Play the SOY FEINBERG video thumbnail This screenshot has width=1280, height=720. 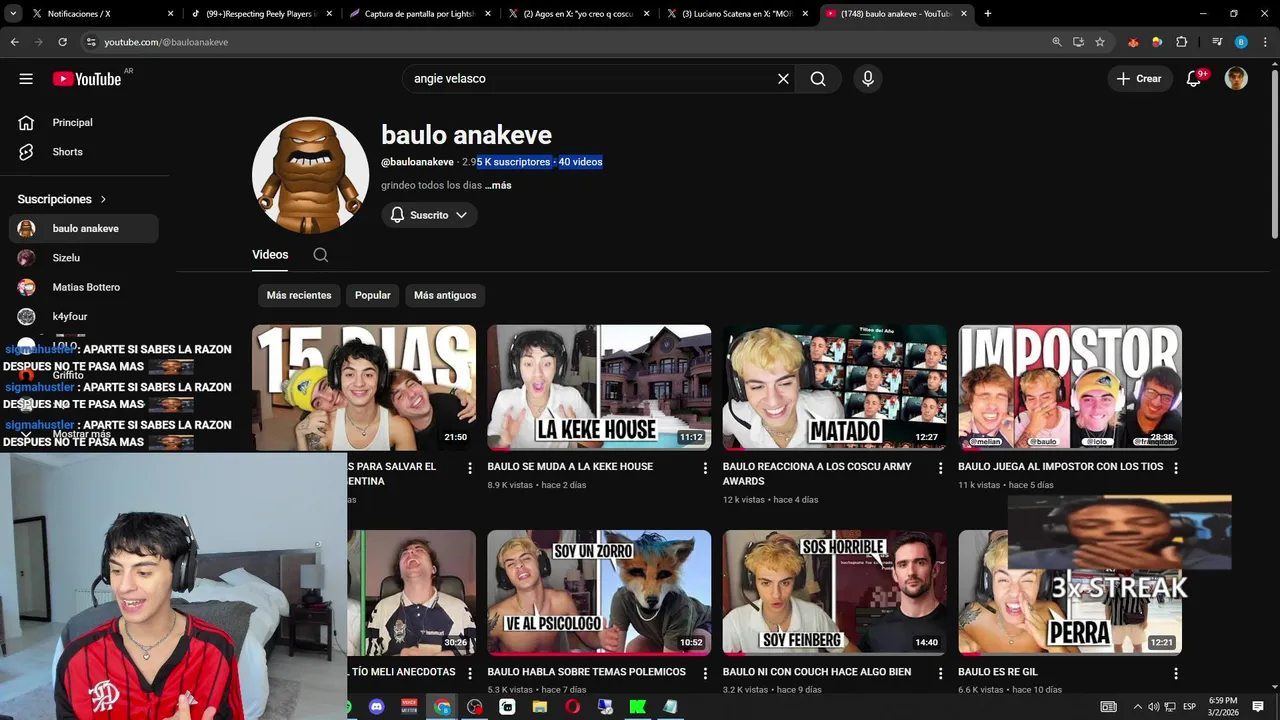(834, 592)
